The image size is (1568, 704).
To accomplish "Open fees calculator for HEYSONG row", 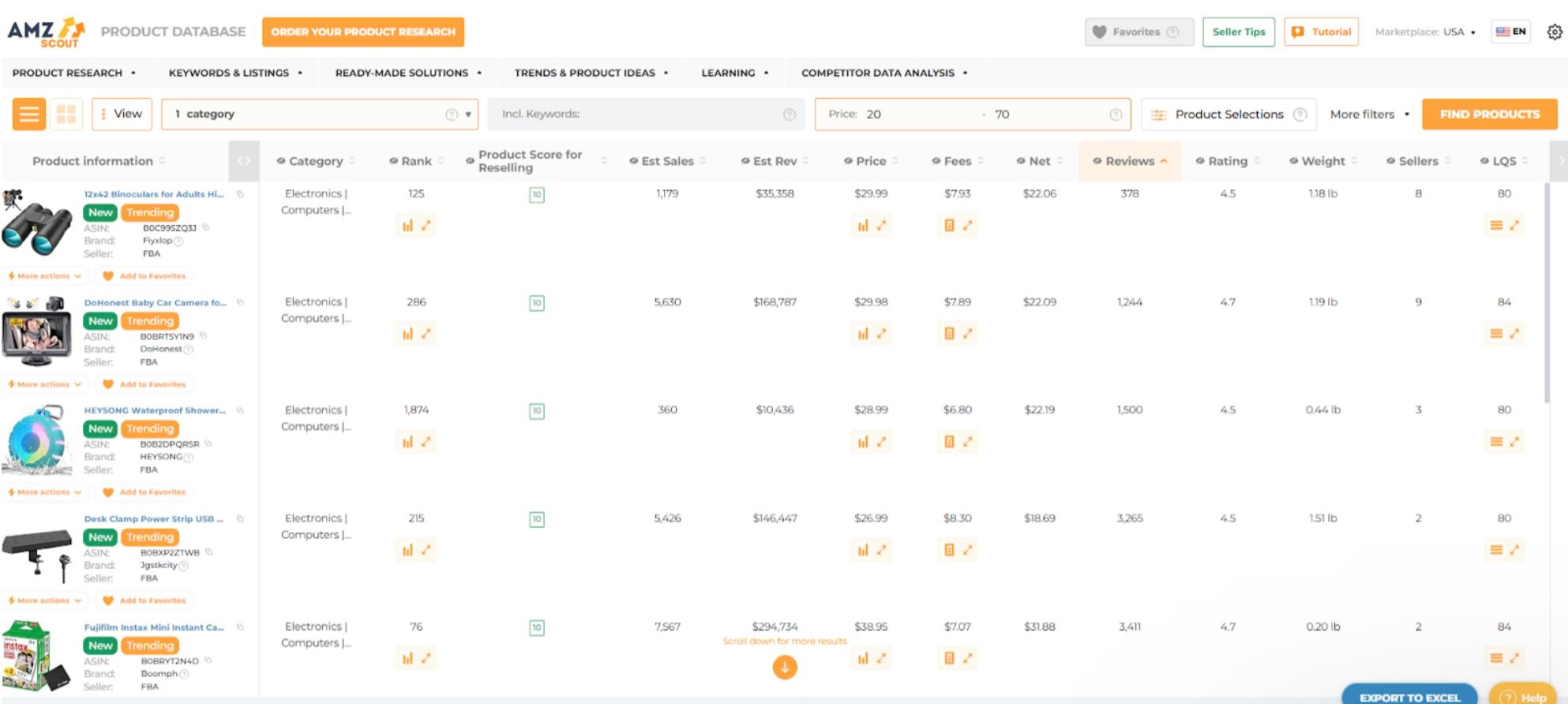I will [x=949, y=442].
